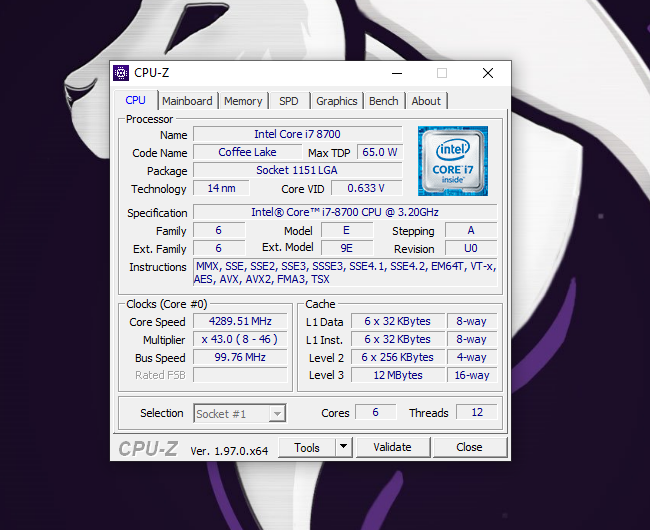Click the Stepping value 'A'
The height and width of the screenshot is (530, 650).
click(x=471, y=230)
